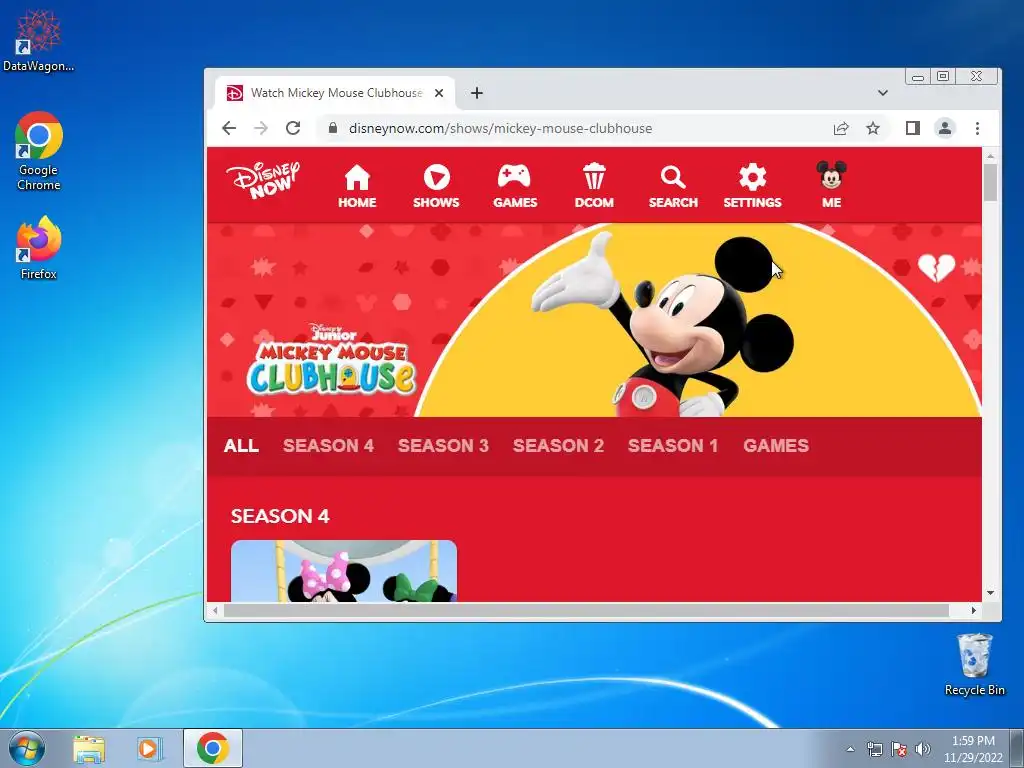The width and height of the screenshot is (1024, 768).
Task: Click the Show desktop strip
Action: click(1017, 748)
